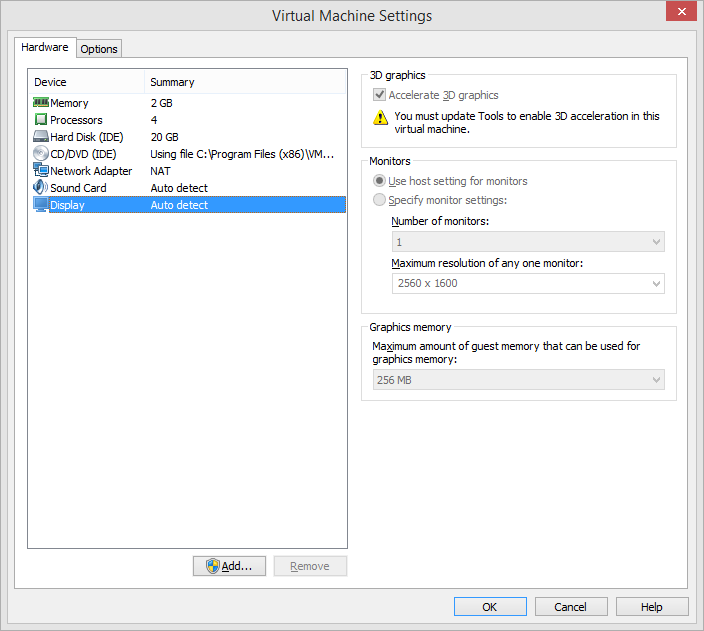Click the yellow warning triangle icon
The height and width of the screenshot is (631, 704).
pyautogui.click(x=380, y=117)
